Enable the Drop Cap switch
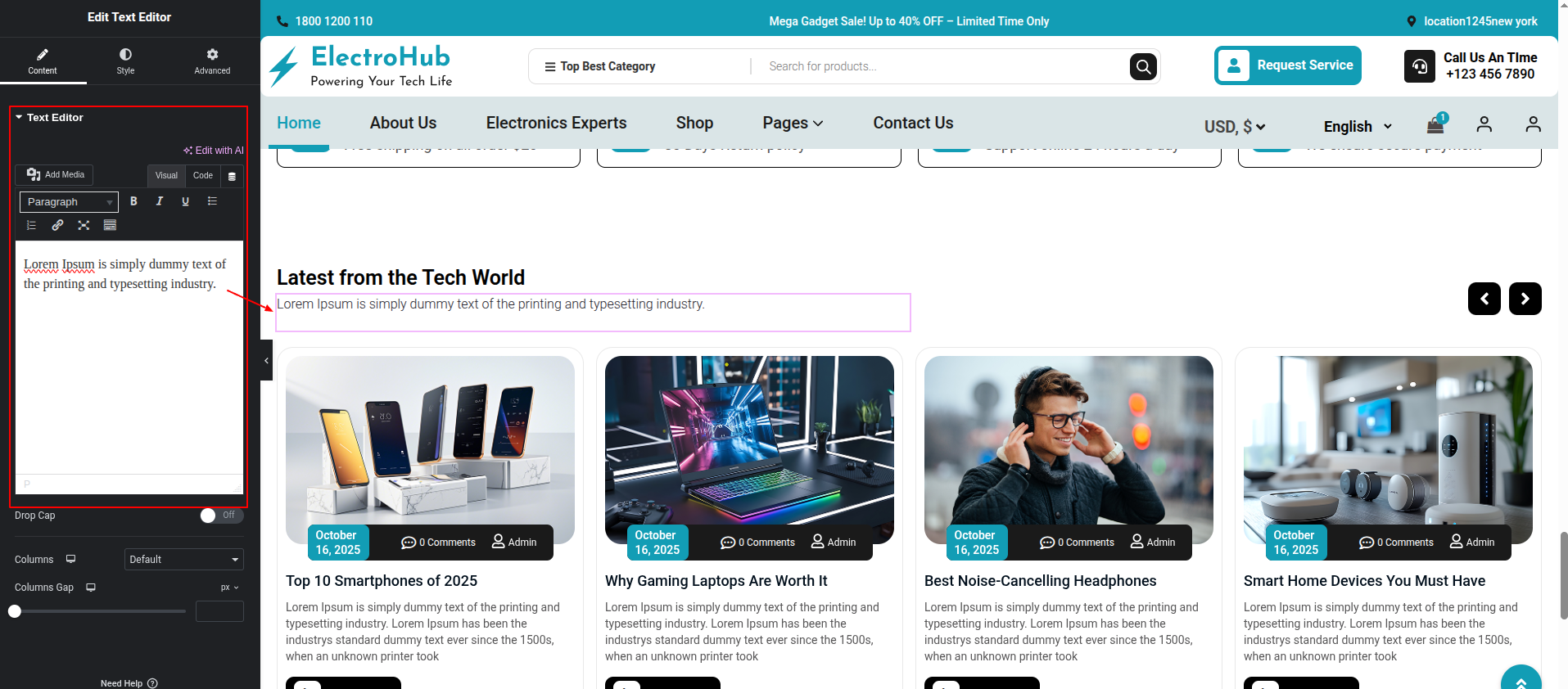The height and width of the screenshot is (689, 1568). [221, 516]
